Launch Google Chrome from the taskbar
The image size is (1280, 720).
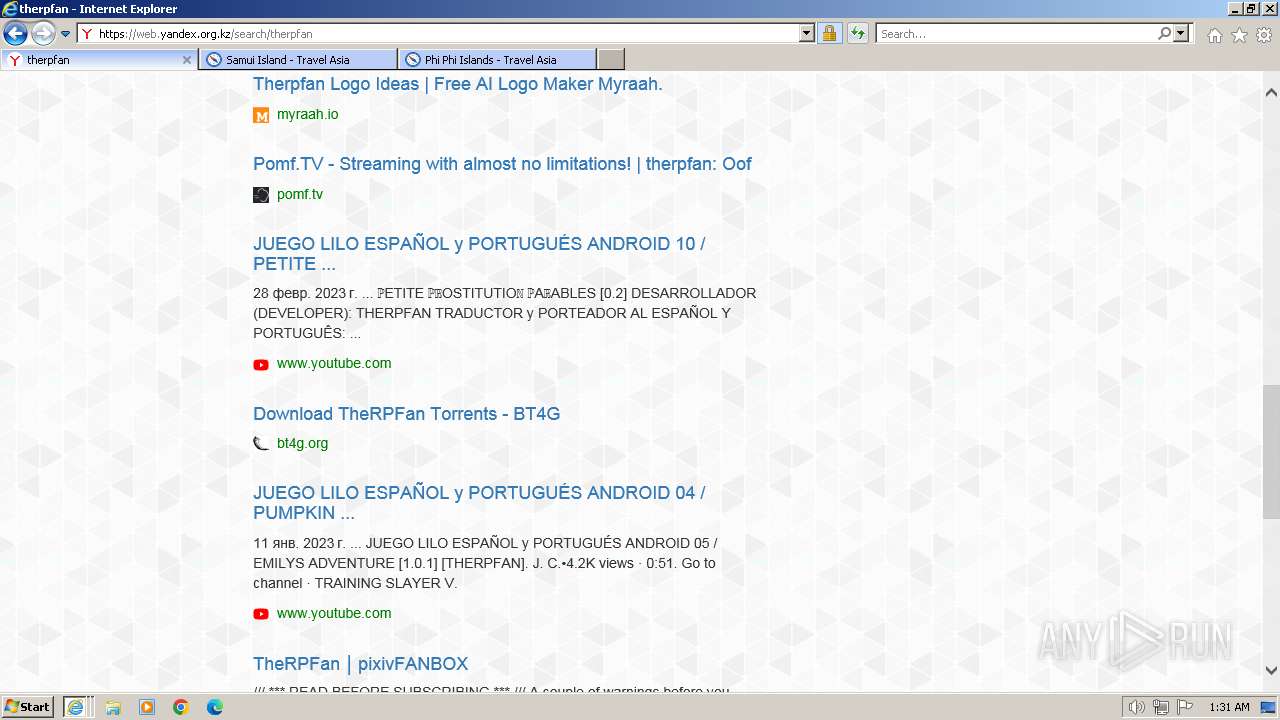(x=181, y=707)
